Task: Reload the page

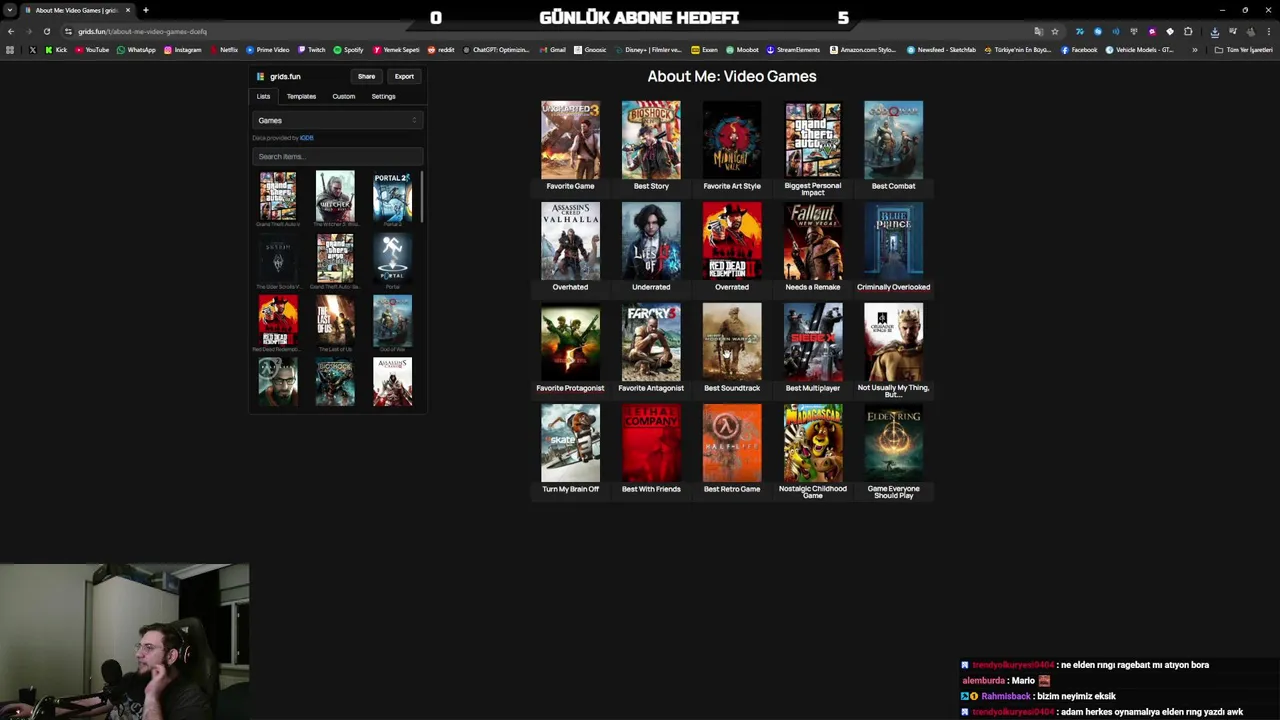Action: 46,32
